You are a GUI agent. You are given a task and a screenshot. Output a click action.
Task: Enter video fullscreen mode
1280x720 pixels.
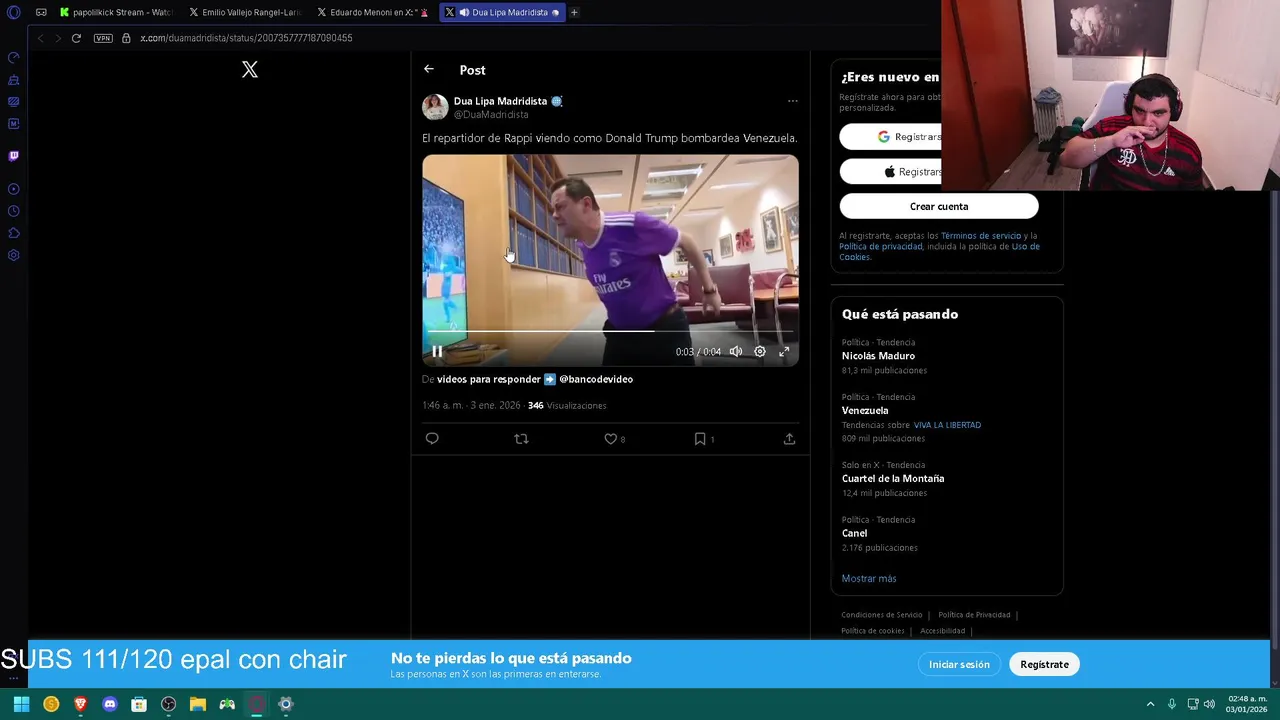(x=784, y=351)
